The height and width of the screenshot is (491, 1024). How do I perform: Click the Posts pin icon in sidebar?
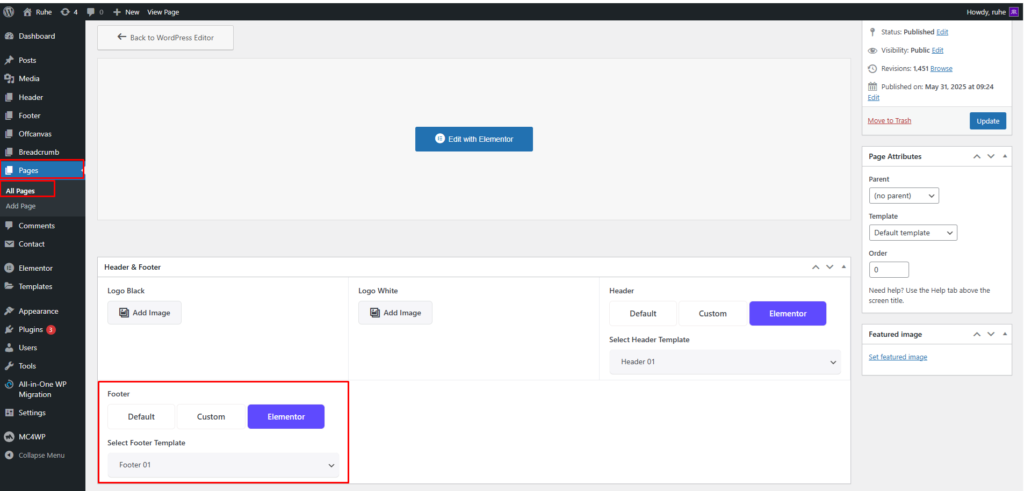point(9,61)
